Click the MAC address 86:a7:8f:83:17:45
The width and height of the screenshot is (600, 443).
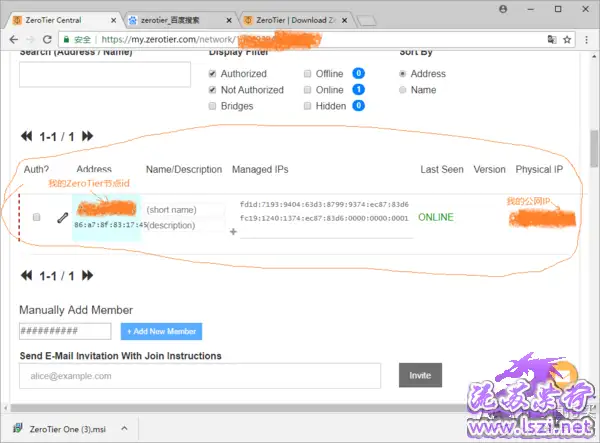111,225
